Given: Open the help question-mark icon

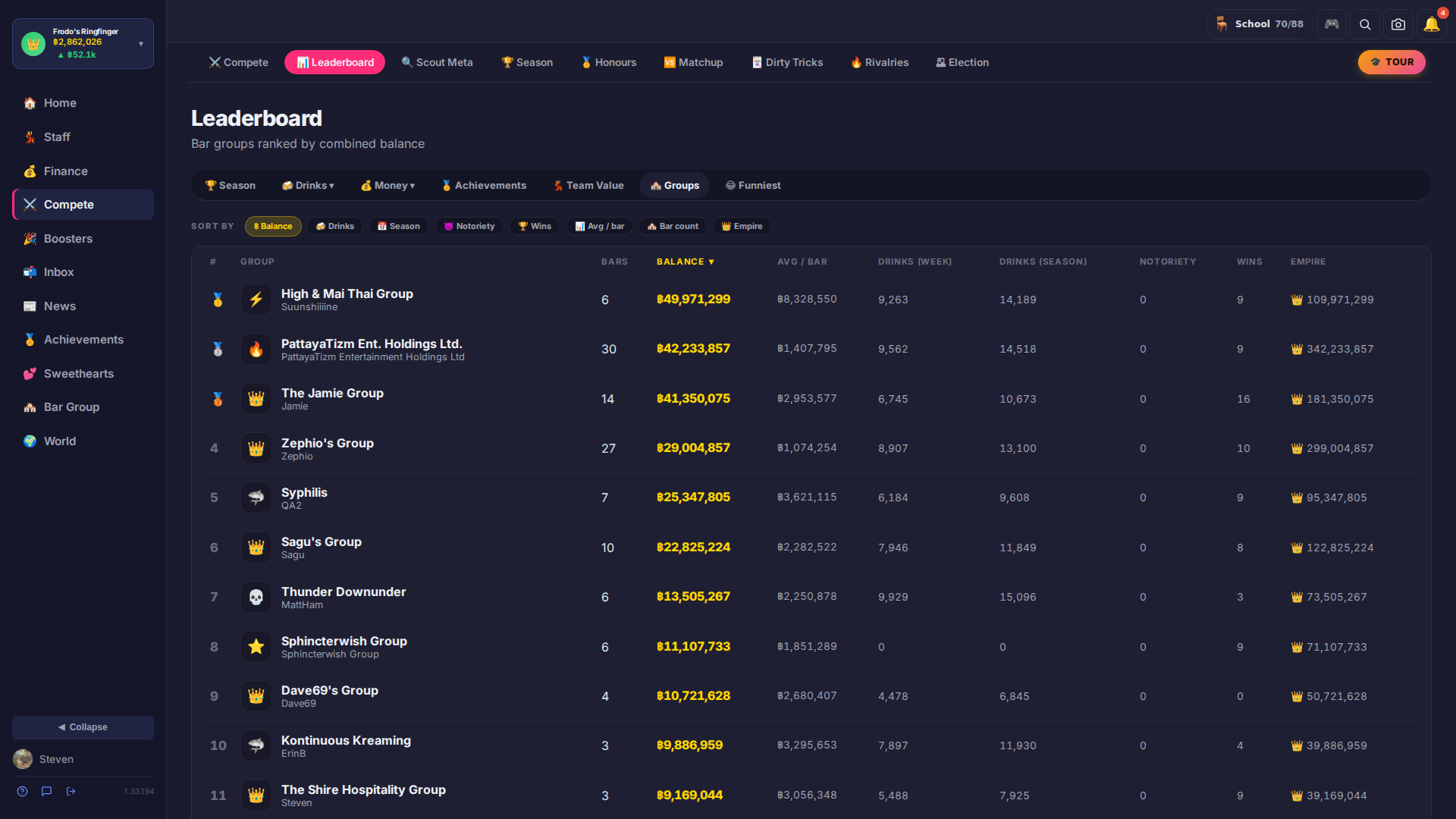Looking at the screenshot, I should 23,791.
